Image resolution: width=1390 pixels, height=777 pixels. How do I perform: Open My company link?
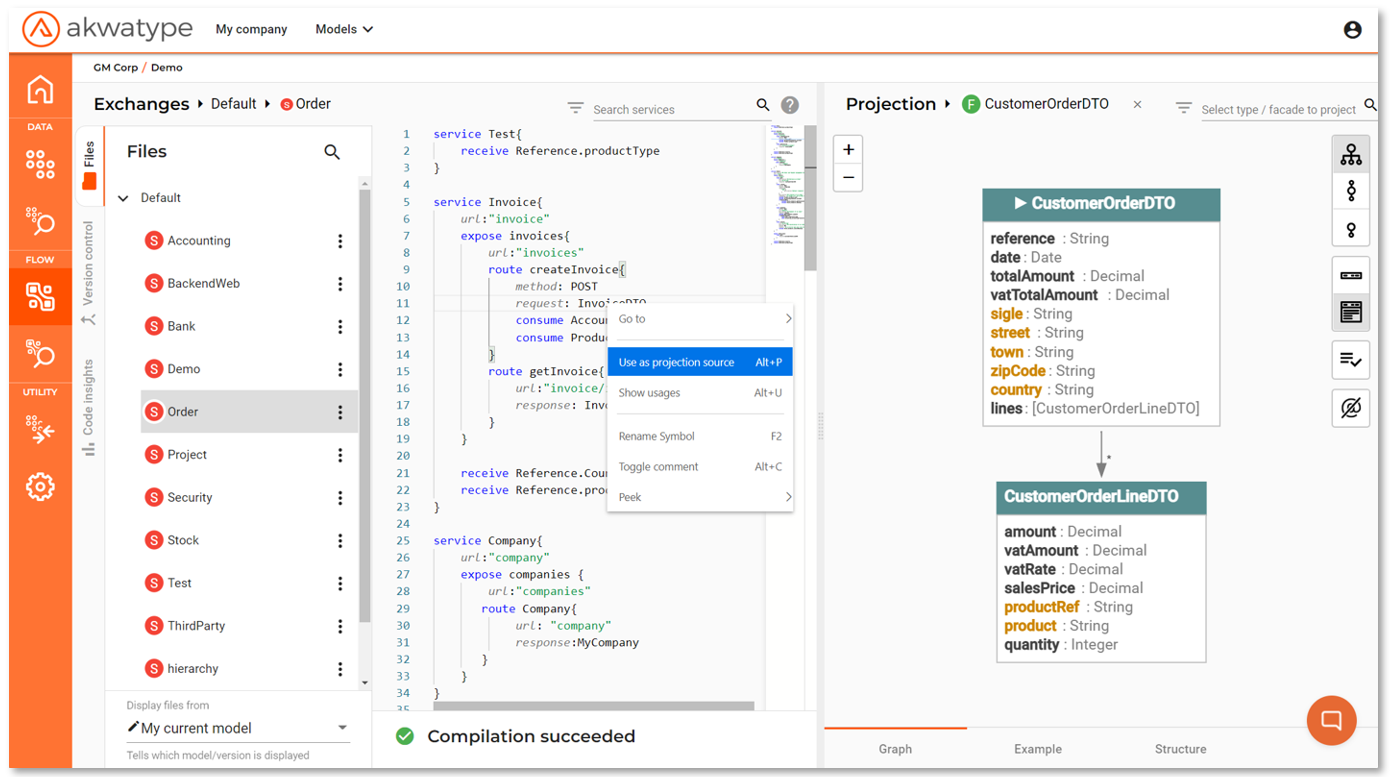pos(251,30)
